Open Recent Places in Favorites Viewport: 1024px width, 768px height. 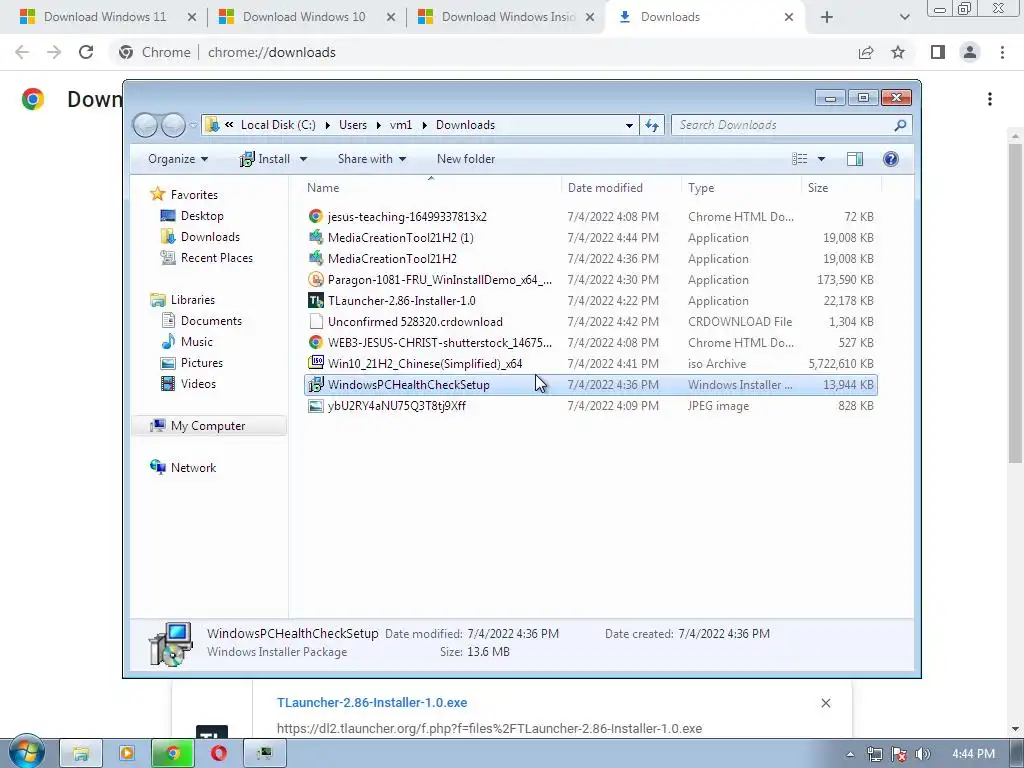coord(217,257)
